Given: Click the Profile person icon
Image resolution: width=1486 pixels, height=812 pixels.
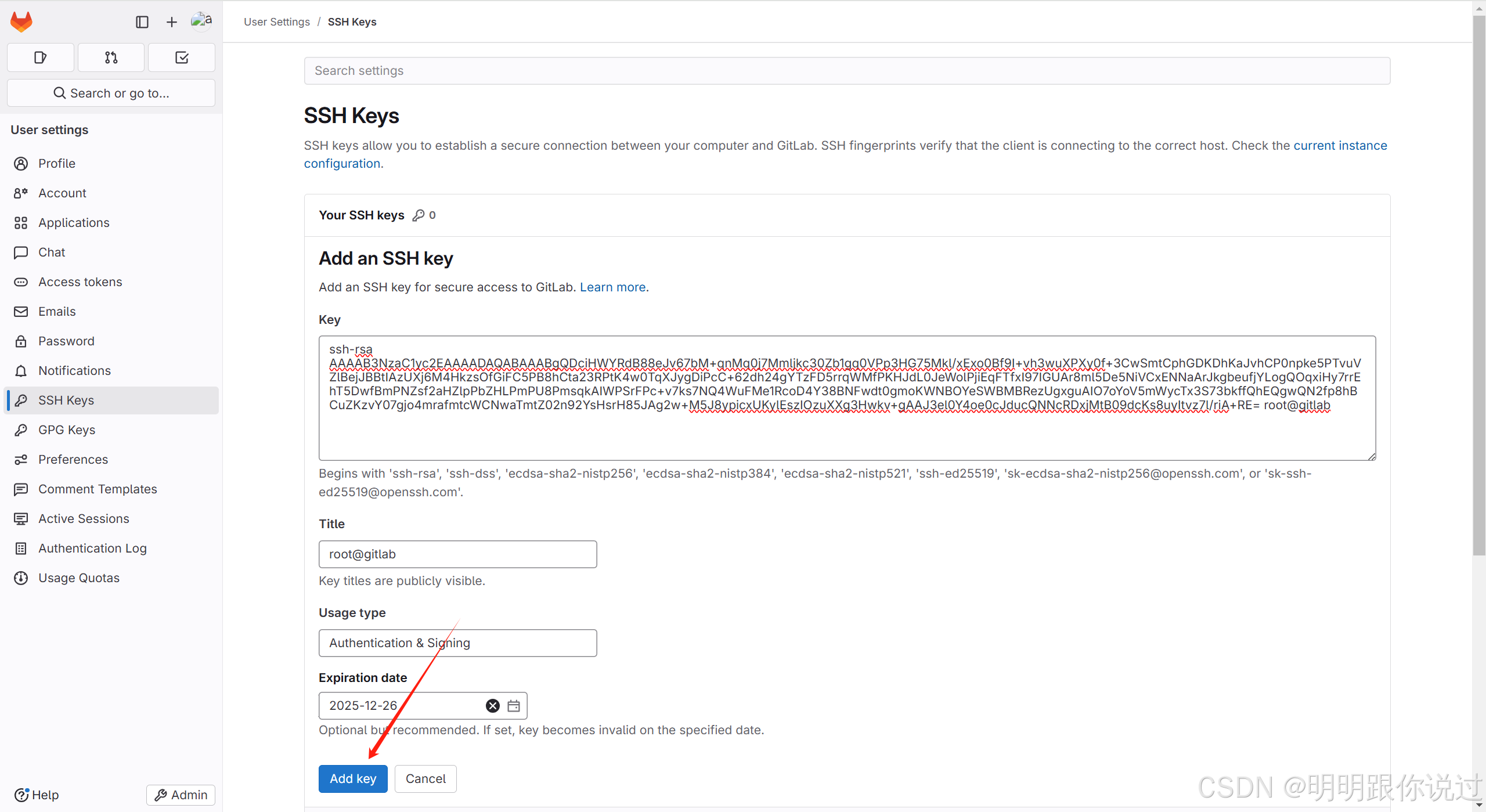Looking at the screenshot, I should coord(21,164).
